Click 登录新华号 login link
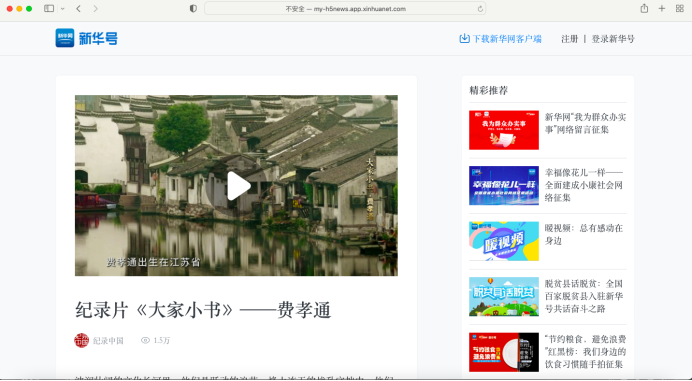The height and width of the screenshot is (381, 692). click(x=613, y=39)
